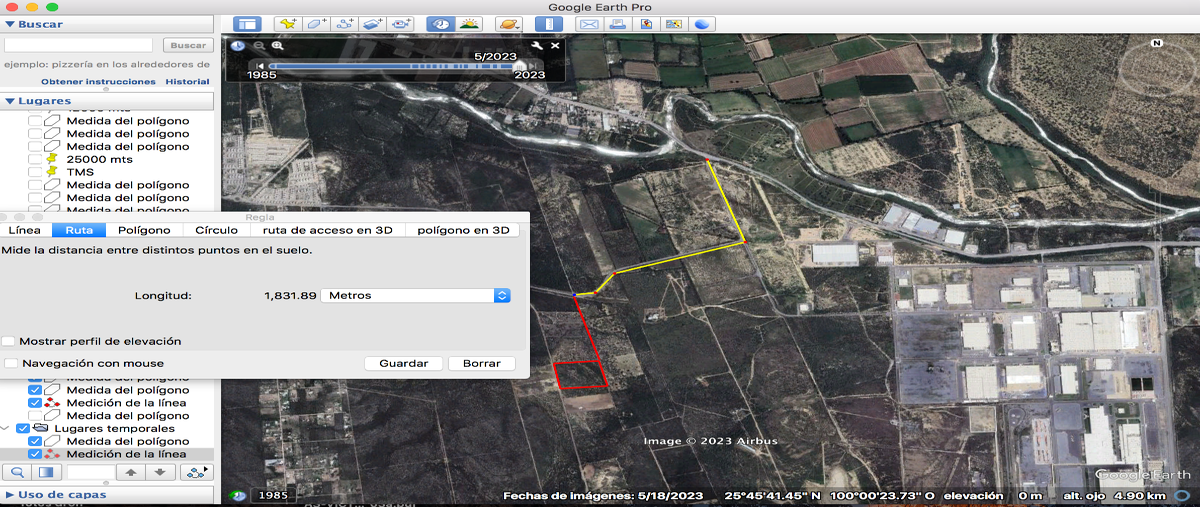This screenshot has height=507, width=1200.
Task: Switch to the Círculo tab
Action: [x=216, y=230]
